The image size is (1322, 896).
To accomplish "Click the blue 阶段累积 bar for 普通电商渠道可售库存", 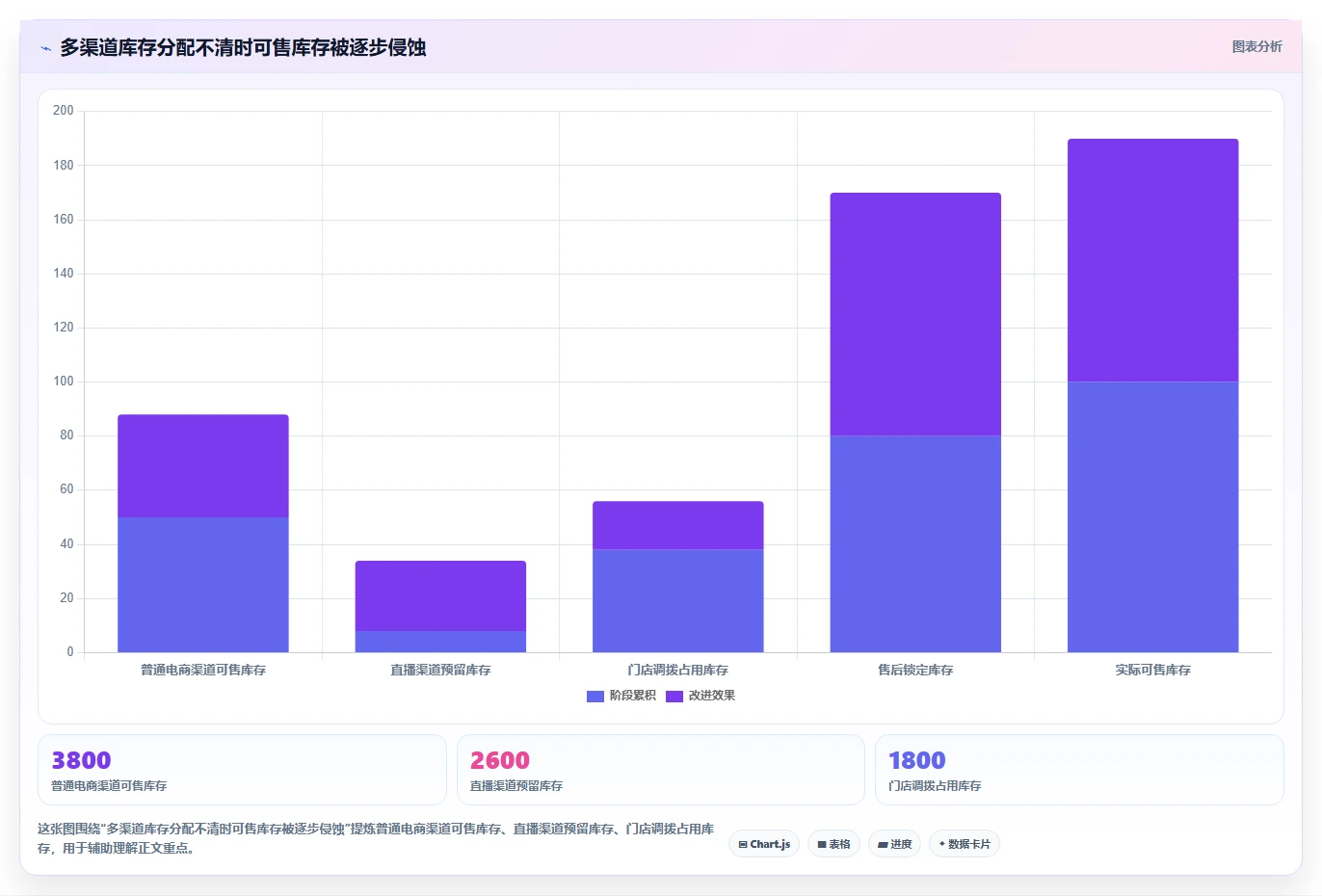I will tap(203, 585).
